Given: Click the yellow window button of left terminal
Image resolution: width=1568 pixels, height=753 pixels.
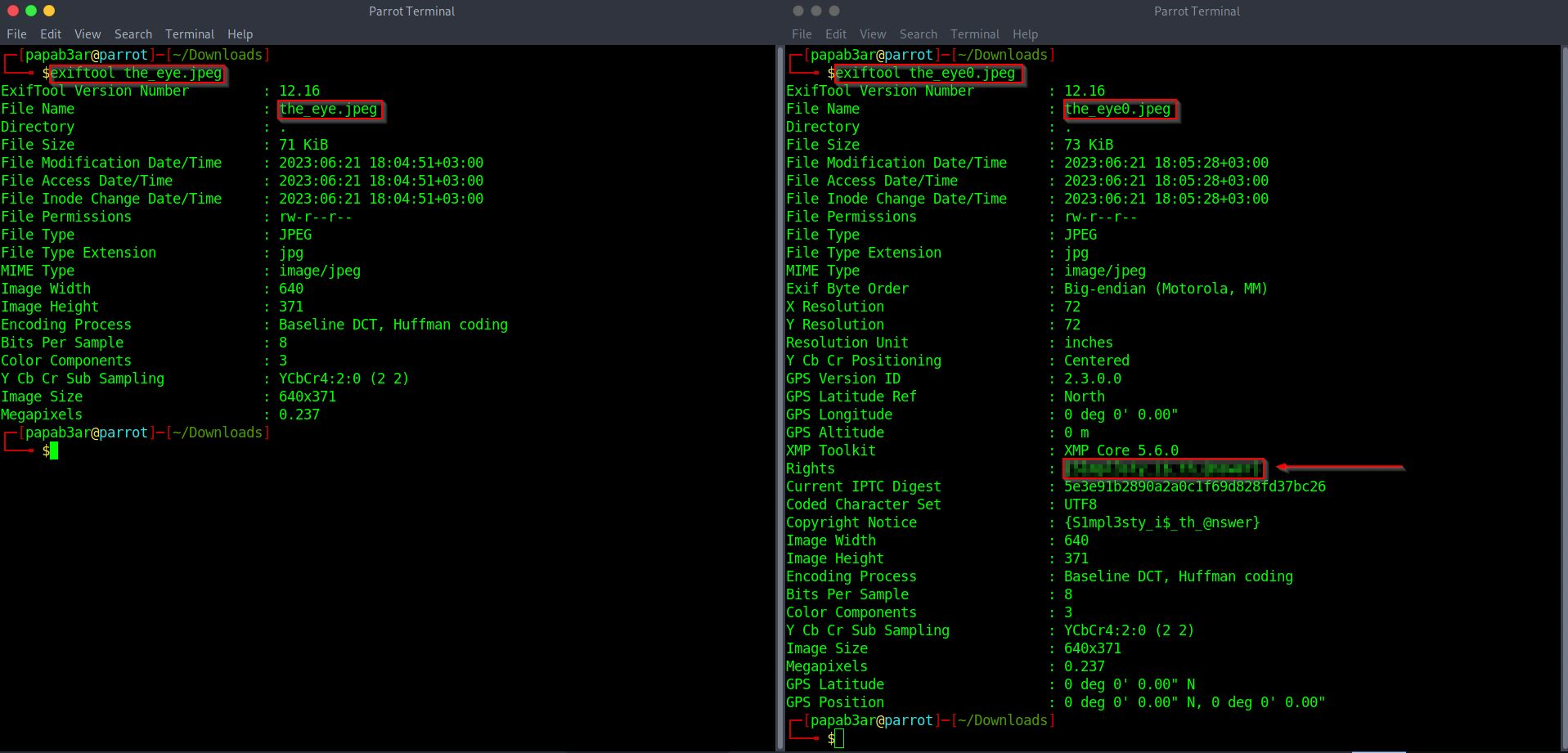Looking at the screenshot, I should (49, 11).
